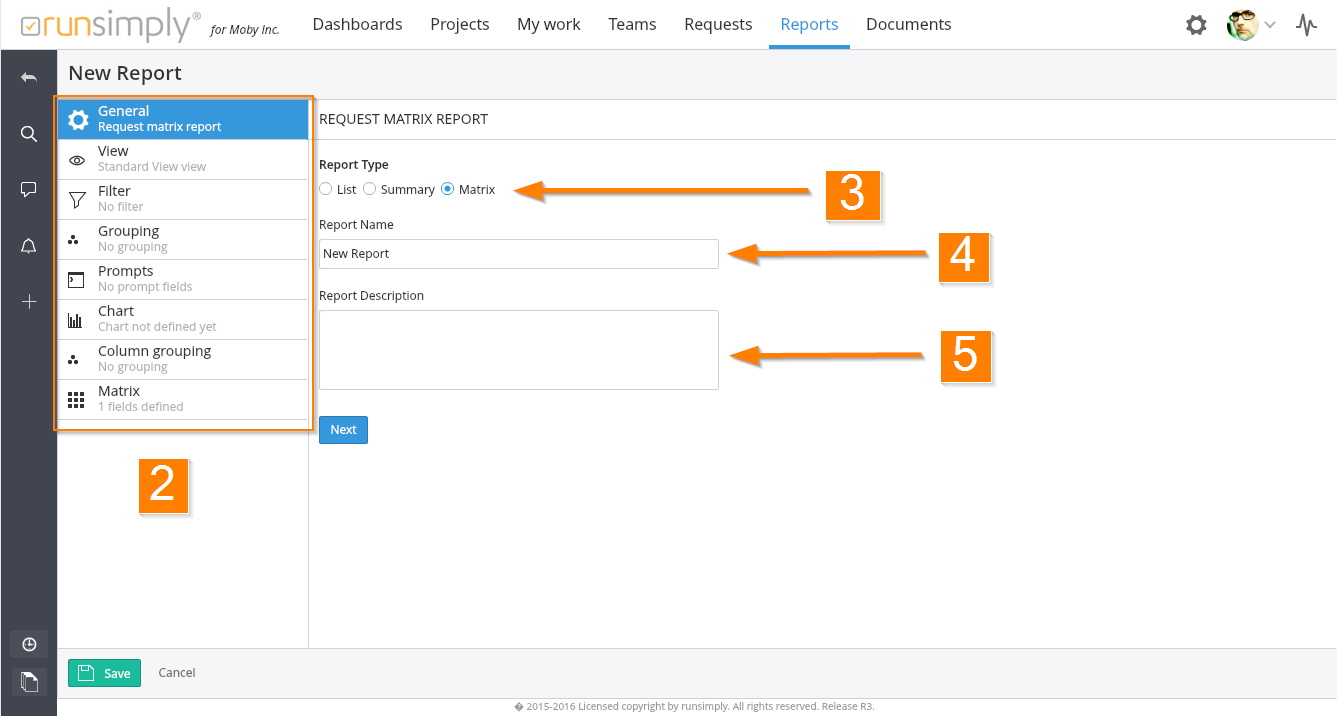Select the Matrix report type
The width and height of the screenshot is (1337, 716).
447,189
